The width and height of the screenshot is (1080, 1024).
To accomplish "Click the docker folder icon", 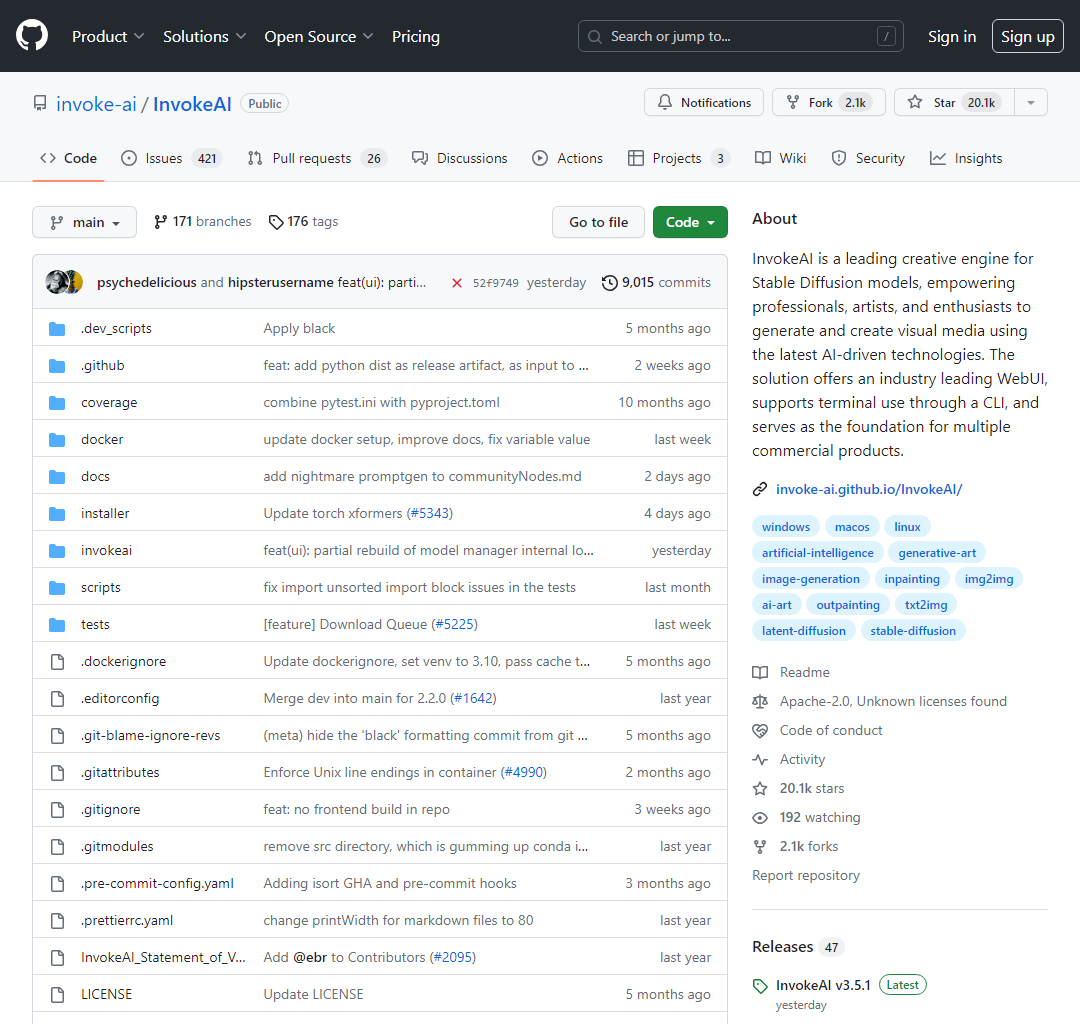I will (x=57, y=440).
